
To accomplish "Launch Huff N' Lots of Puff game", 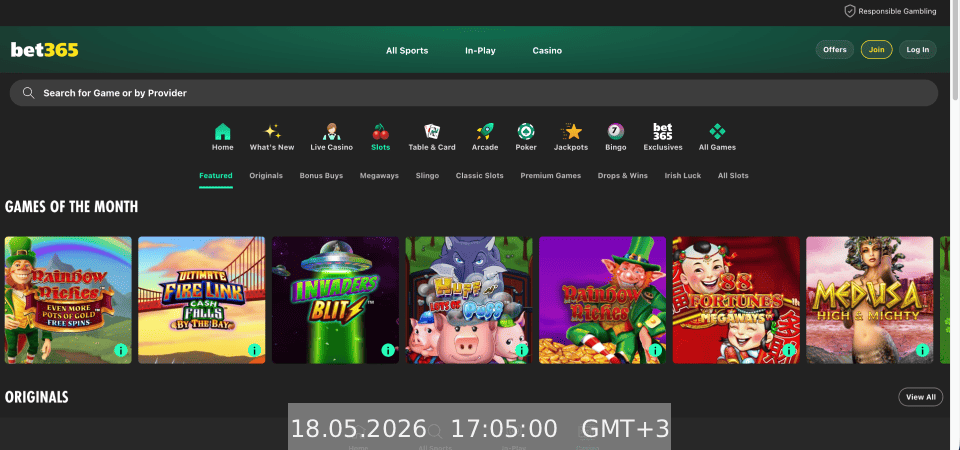I will (x=468, y=300).
